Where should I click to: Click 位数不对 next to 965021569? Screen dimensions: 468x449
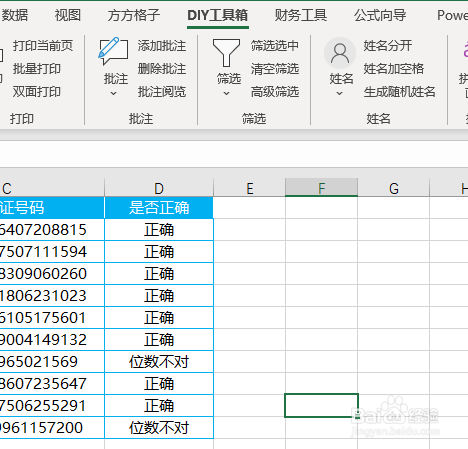[x=159, y=362]
